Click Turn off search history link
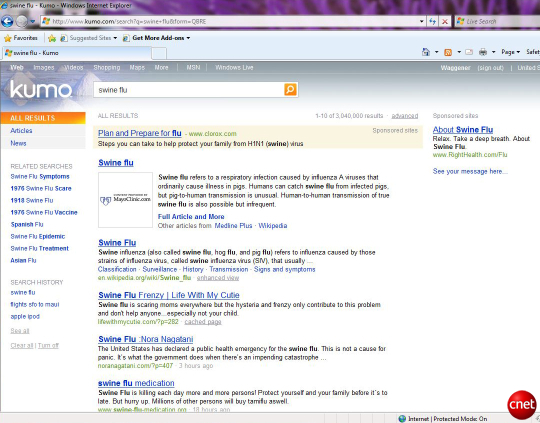This screenshot has width=540, height=423. pos(48,345)
